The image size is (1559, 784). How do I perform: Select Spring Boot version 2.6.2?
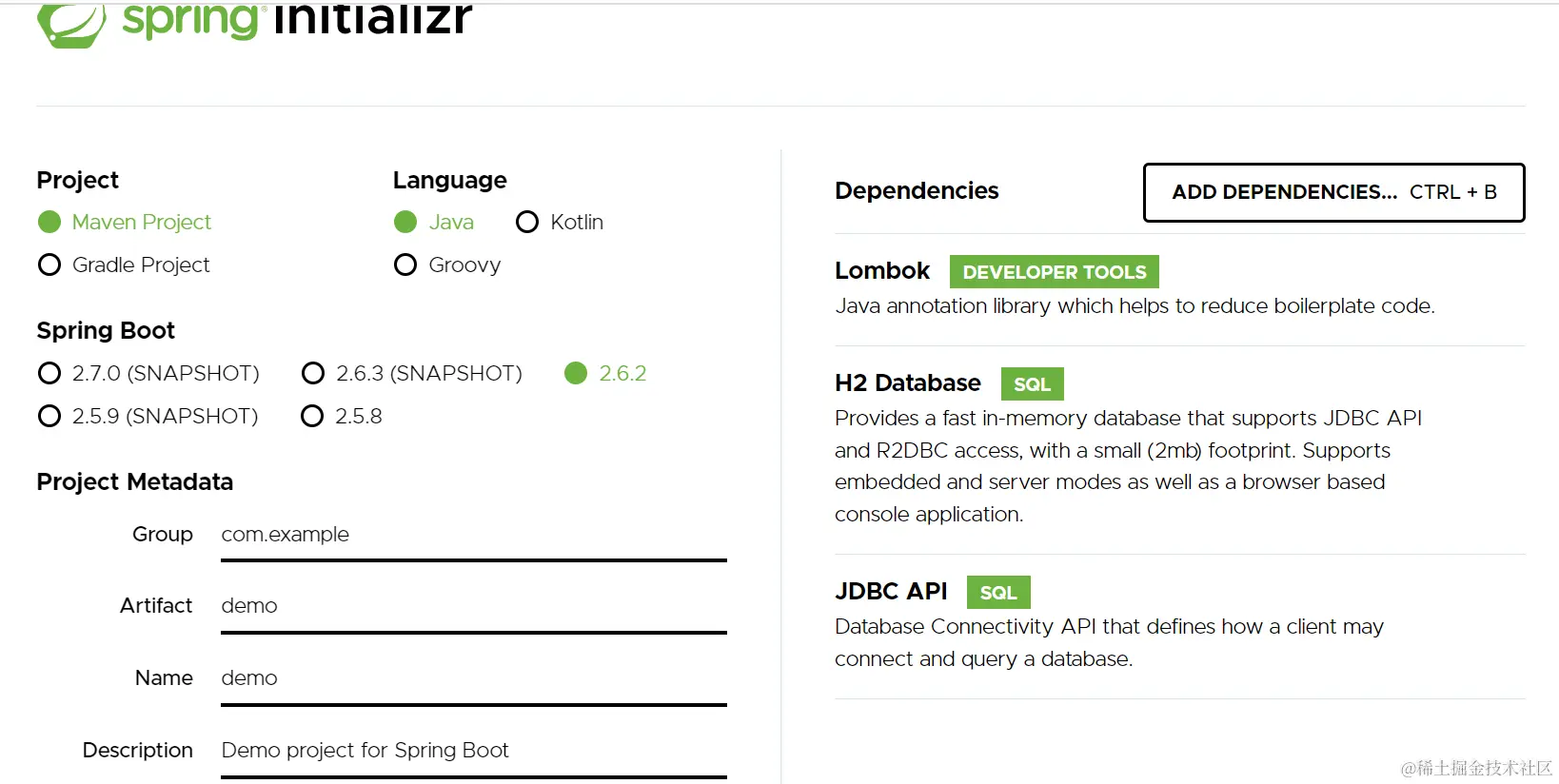(x=576, y=373)
